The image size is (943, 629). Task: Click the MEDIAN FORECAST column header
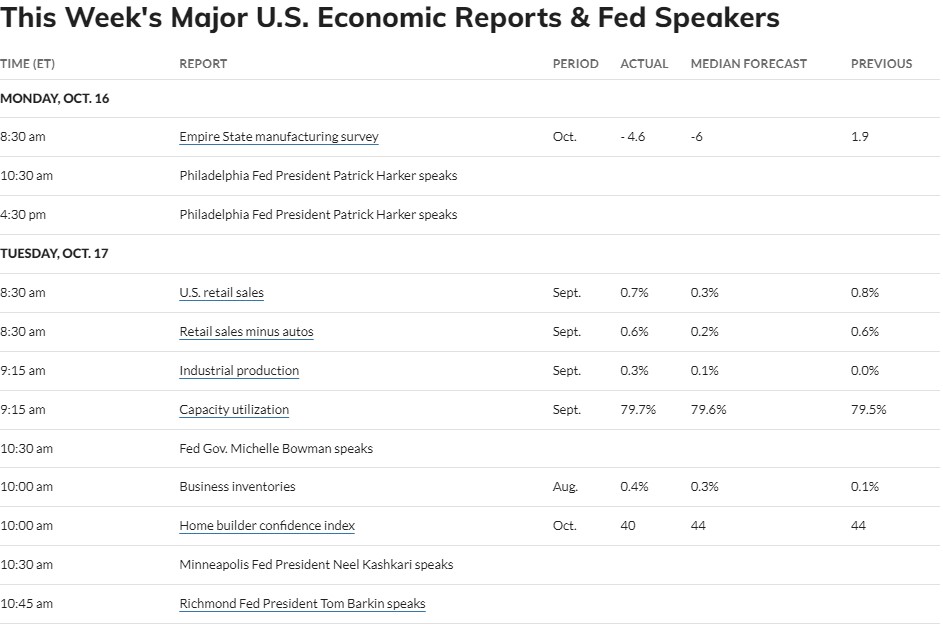tap(749, 64)
